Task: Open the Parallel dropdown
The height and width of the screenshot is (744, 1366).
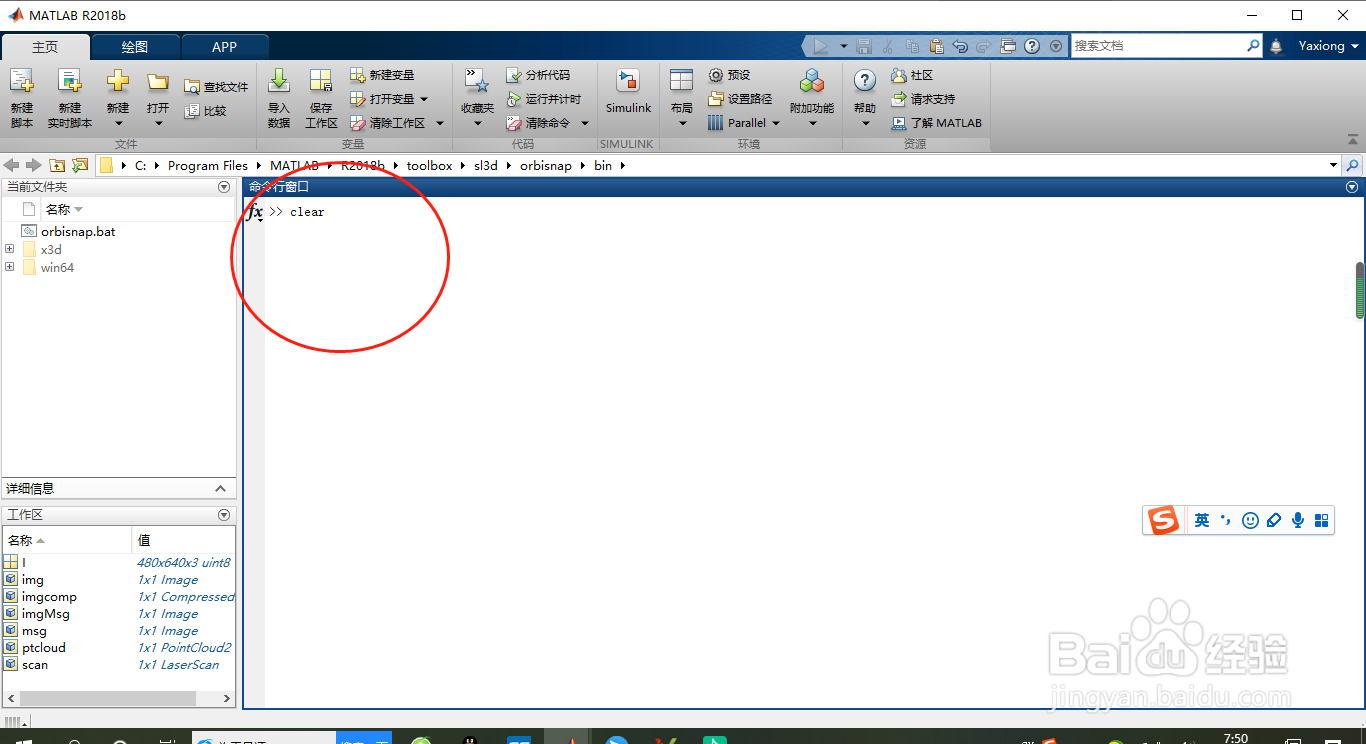Action: (x=776, y=123)
